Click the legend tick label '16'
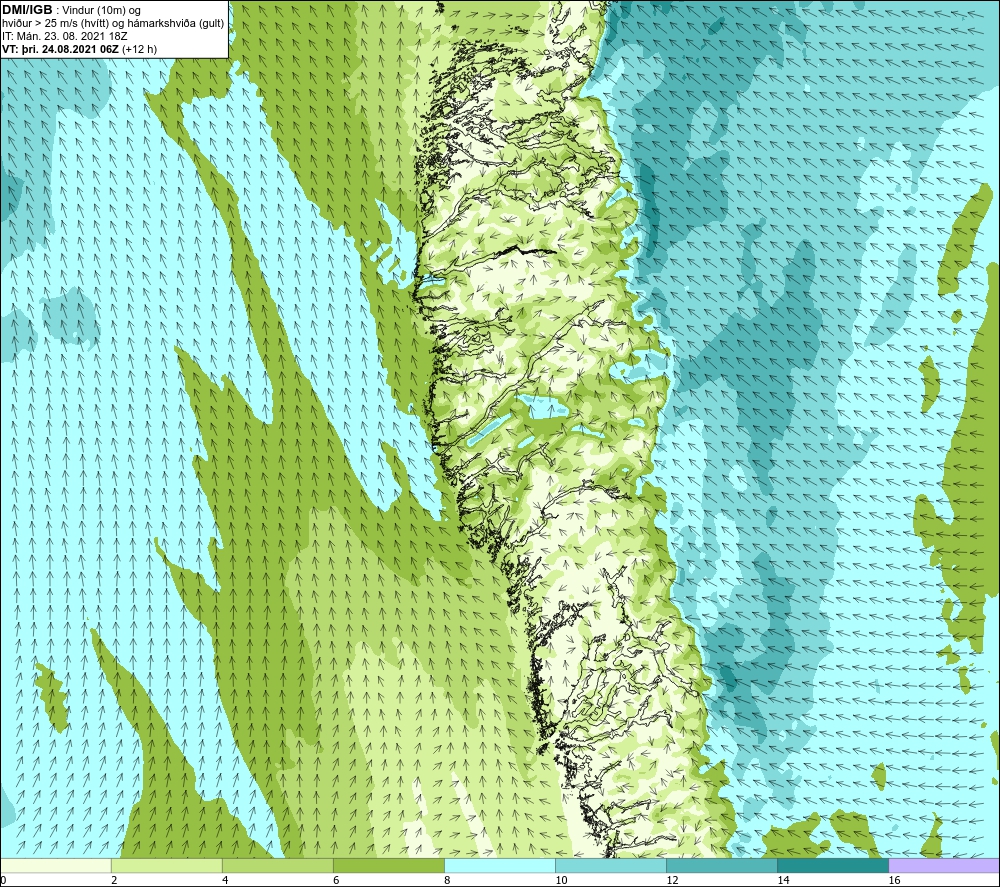 pos(894,881)
